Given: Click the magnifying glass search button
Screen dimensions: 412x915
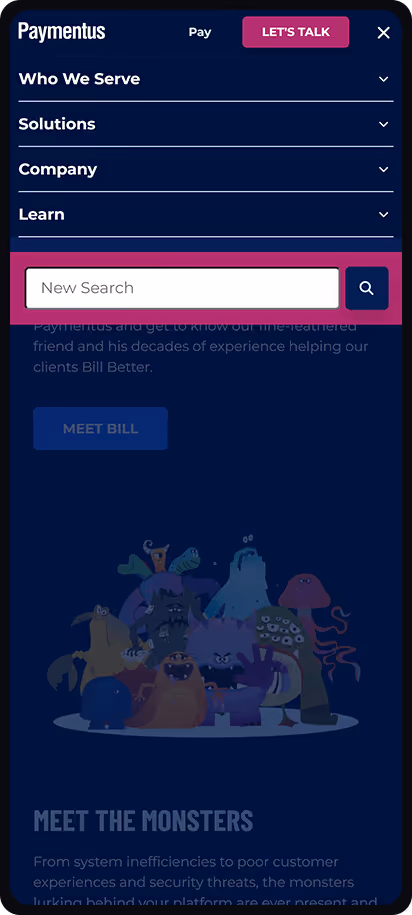Looking at the screenshot, I should [366, 288].
